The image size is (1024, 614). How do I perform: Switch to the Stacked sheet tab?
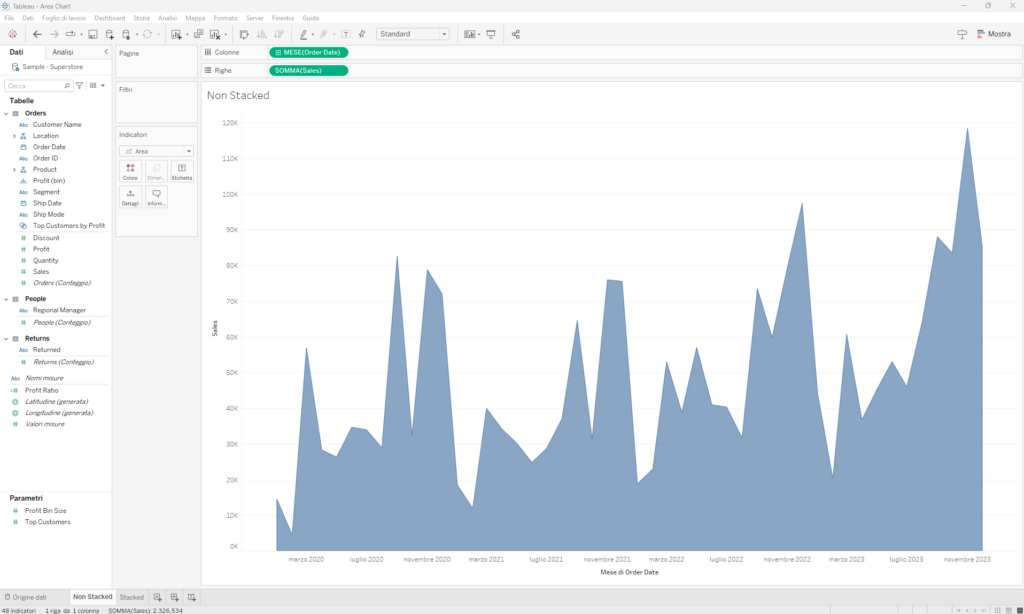tap(131, 596)
